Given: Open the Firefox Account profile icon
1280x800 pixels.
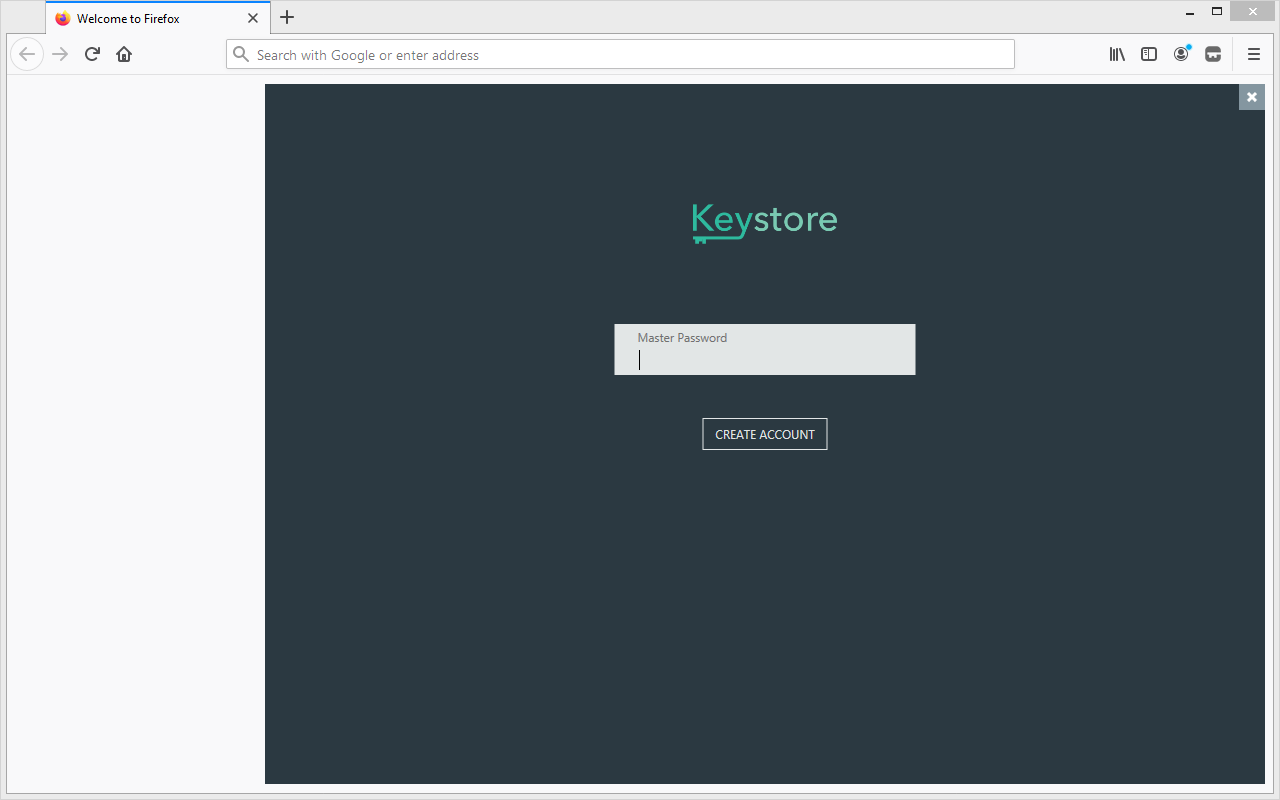Looking at the screenshot, I should click(1181, 54).
